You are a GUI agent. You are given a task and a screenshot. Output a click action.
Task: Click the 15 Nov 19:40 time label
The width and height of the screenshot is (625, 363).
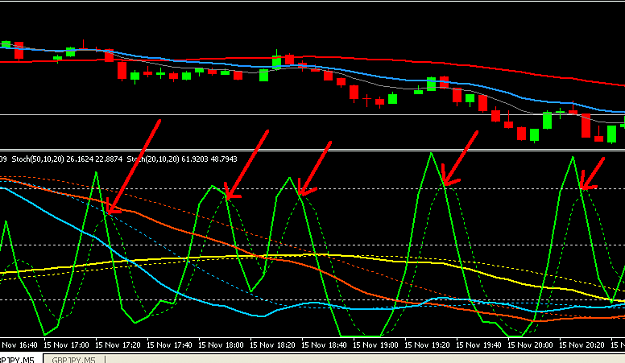coord(479,345)
